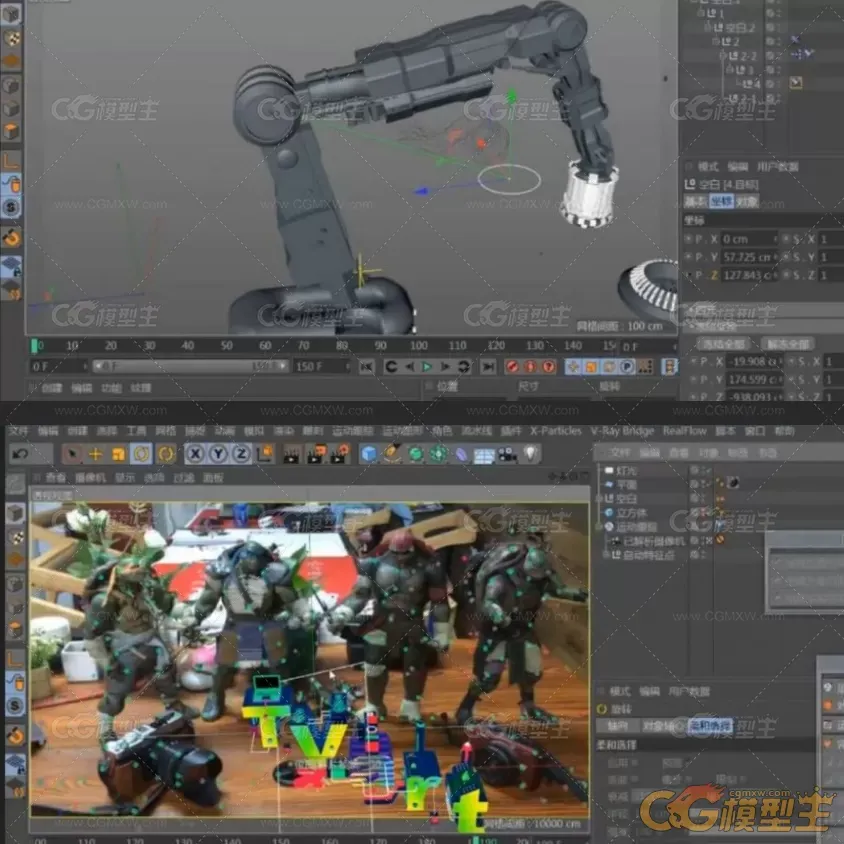Select 立方体 object in lower object manager
Image resolution: width=844 pixels, height=844 pixels.
pos(631,513)
